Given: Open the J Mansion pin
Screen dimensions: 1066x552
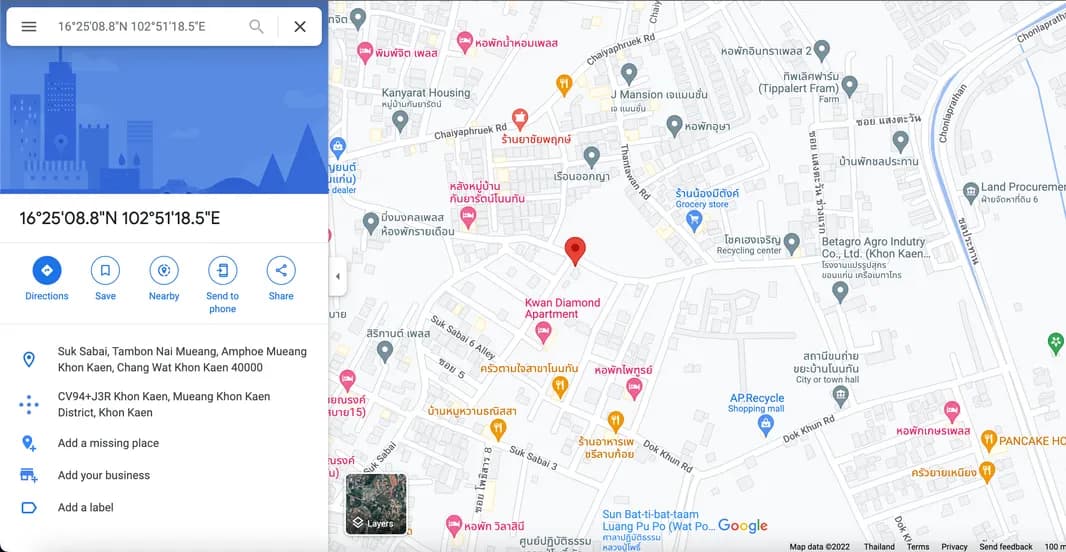Looking at the screenshot, I should 629,73.
